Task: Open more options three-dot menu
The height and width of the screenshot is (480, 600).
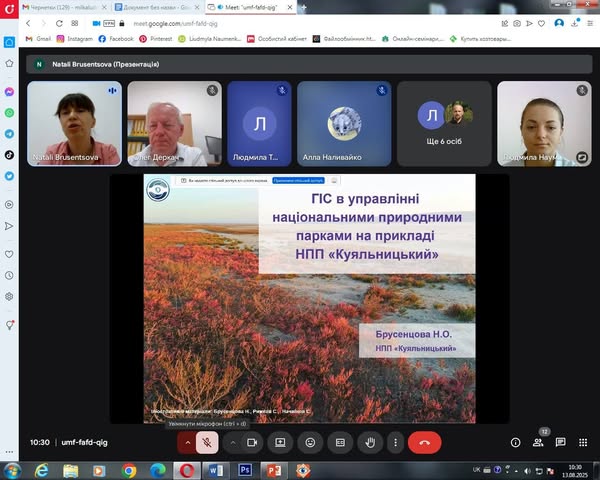Action: [x=396, y=442]
